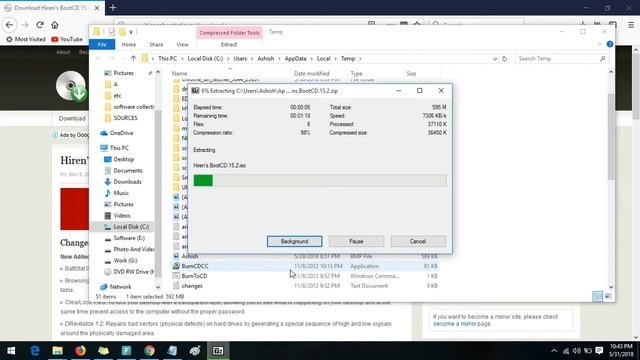Open the Windows Start menu
This screenshot has height=360, width=640.
[x=11, y=351]
